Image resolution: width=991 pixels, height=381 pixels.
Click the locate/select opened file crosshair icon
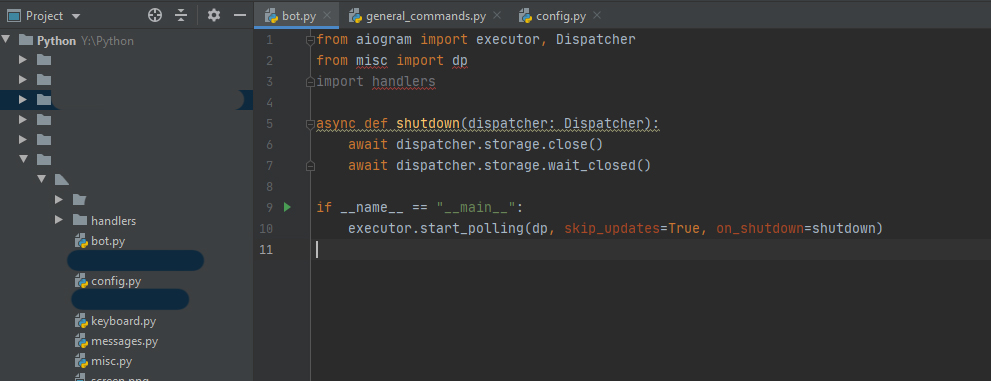[x=155, y=15]
